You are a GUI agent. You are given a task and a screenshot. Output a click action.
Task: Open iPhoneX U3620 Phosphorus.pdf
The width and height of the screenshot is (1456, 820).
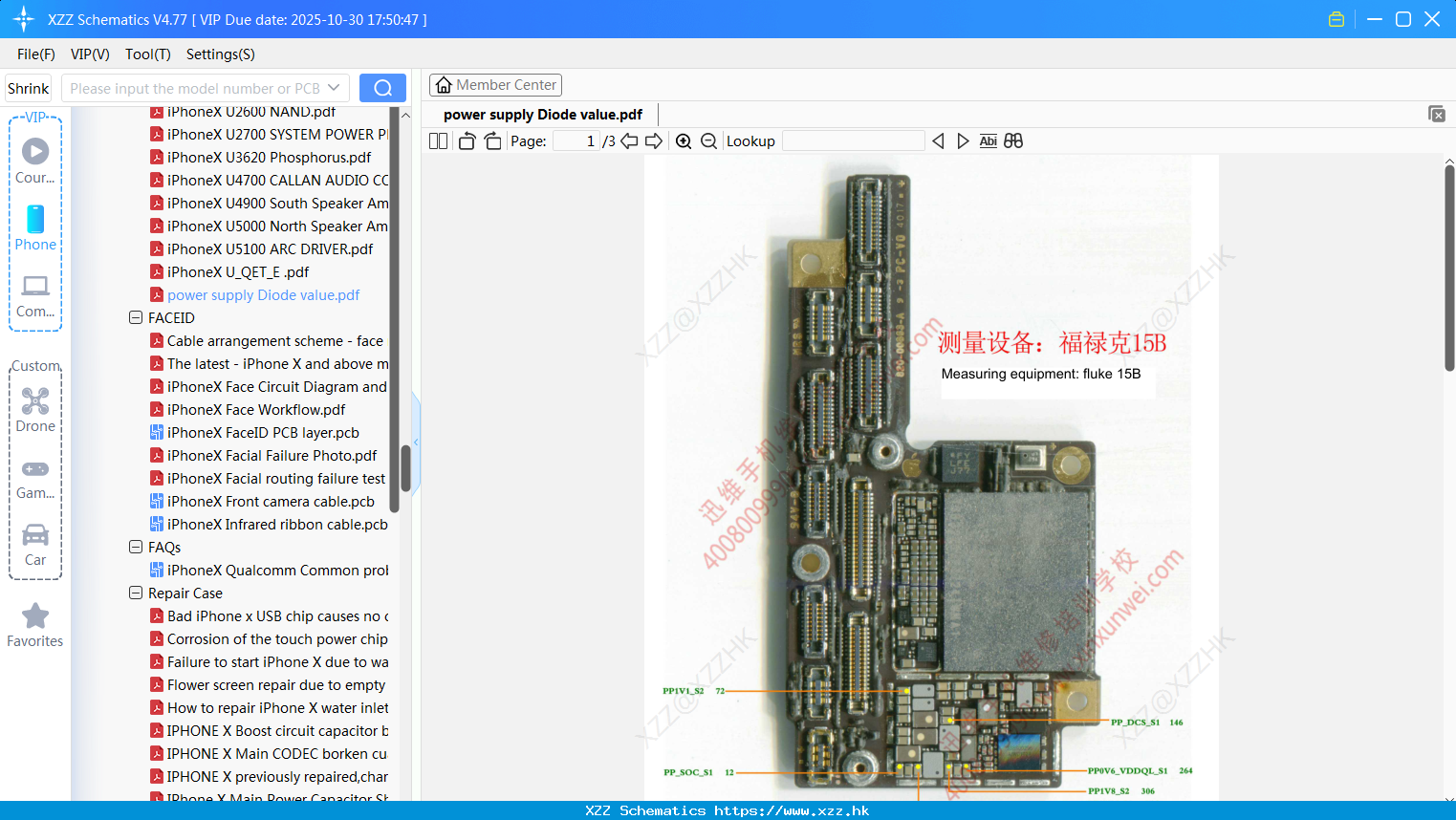(261, 157)
